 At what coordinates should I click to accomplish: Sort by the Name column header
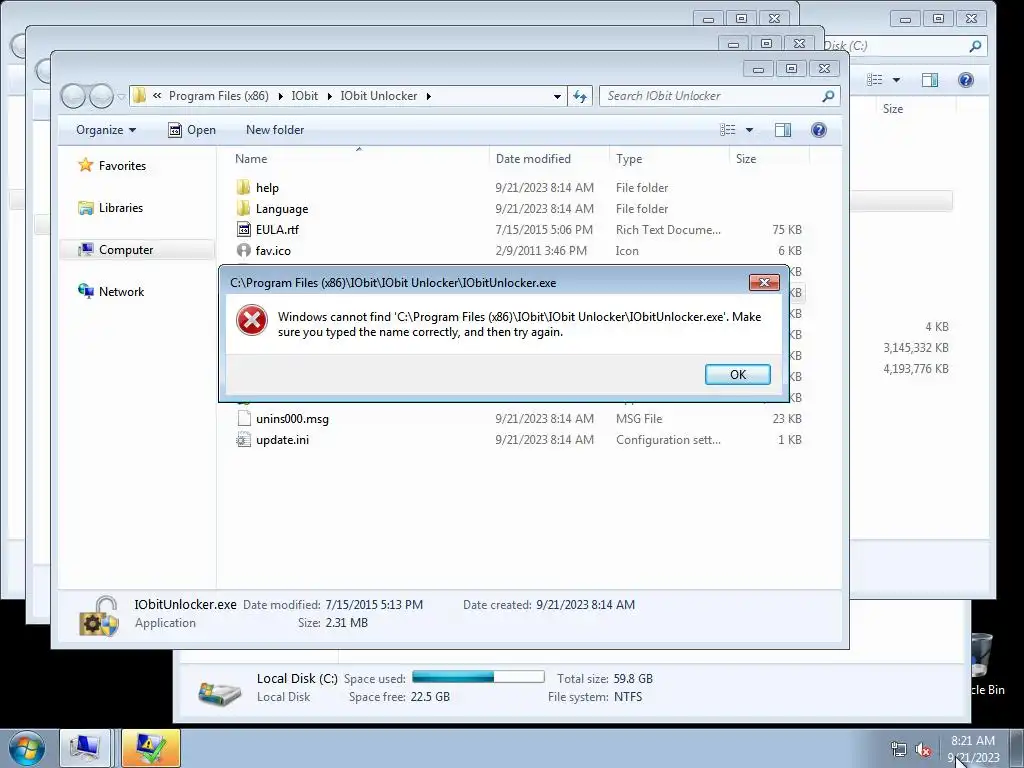[x=251, y=159]
